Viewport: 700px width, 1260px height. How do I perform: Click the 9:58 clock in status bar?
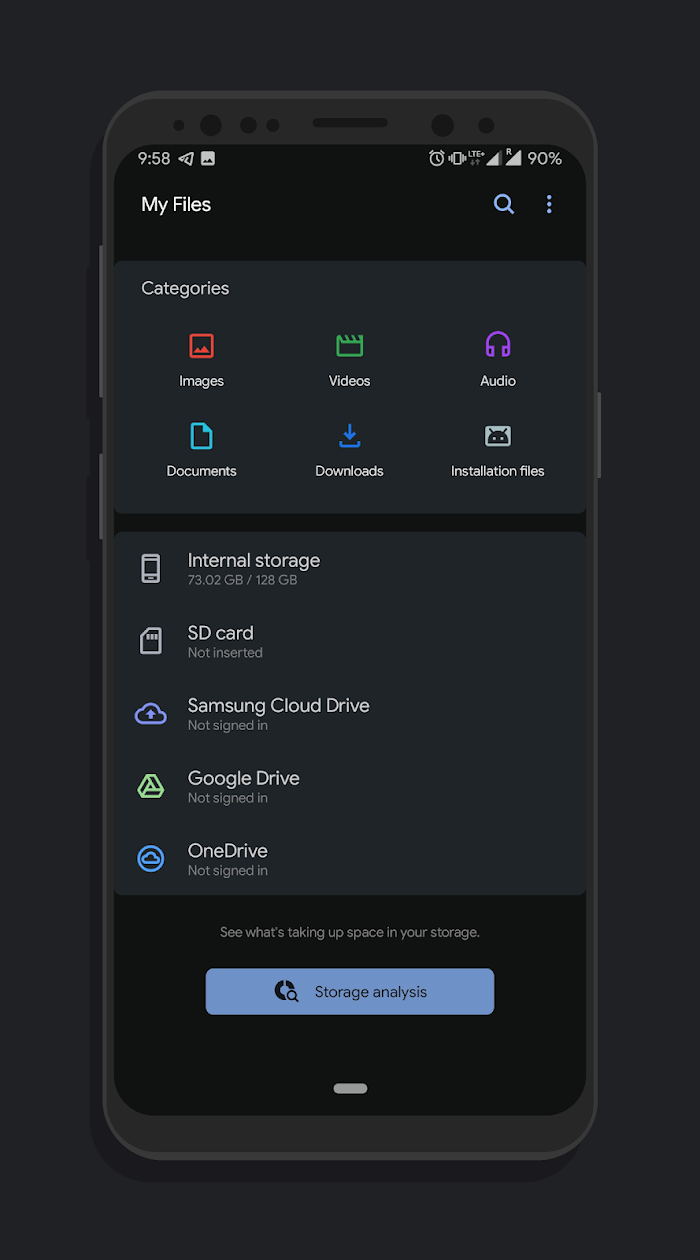coord(154,158)
